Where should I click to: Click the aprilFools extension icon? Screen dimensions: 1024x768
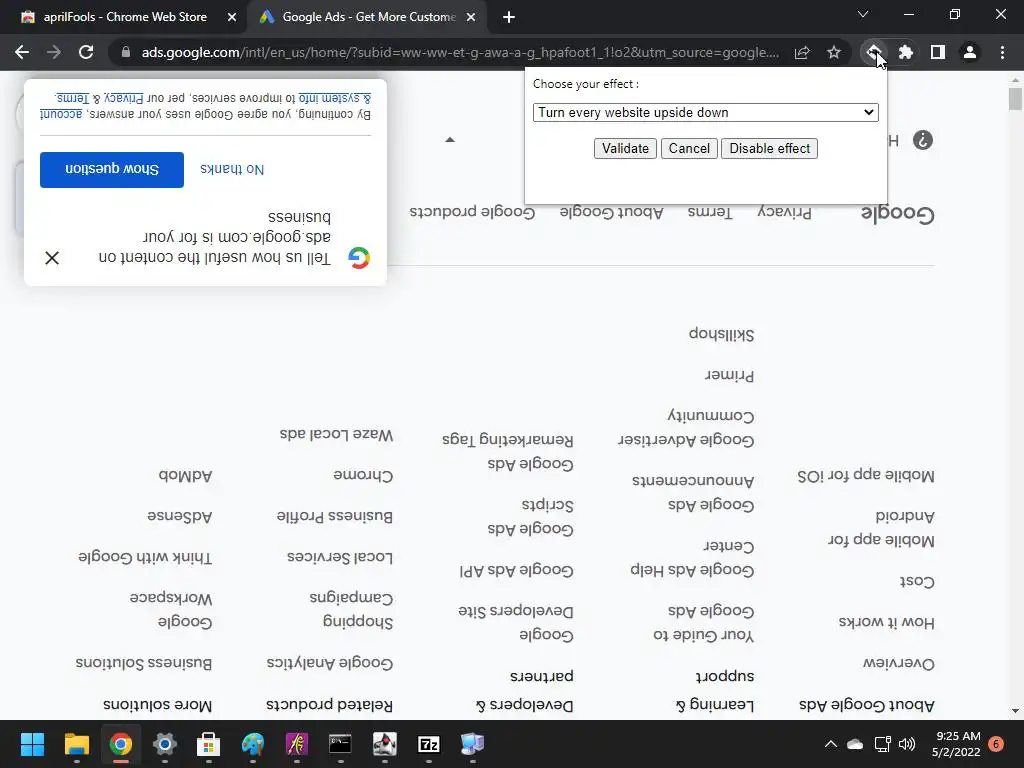pos(873,52)
